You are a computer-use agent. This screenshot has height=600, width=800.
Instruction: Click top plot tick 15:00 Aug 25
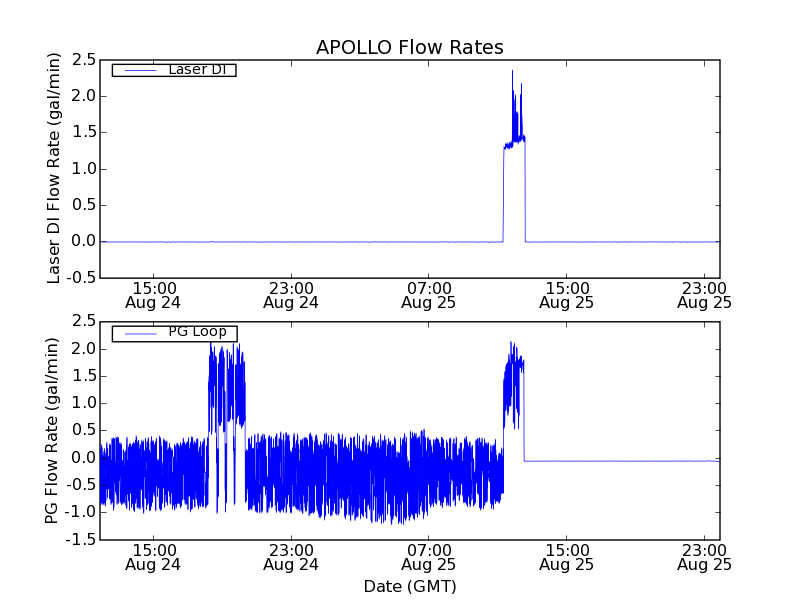566,295
